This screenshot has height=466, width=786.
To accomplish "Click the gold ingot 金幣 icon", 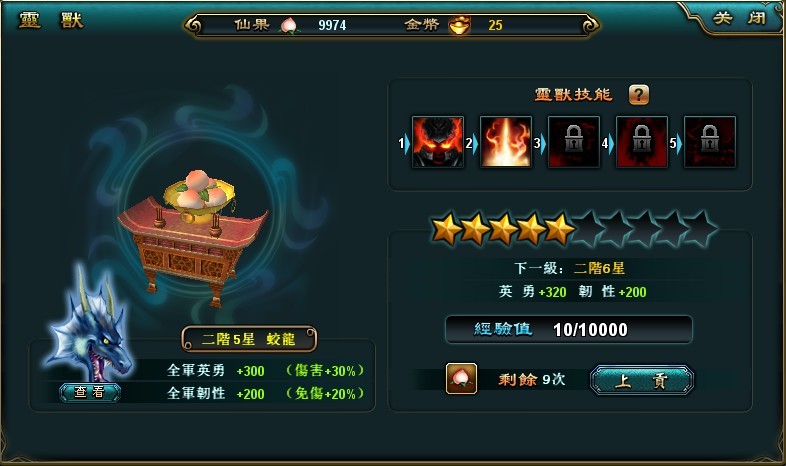I will pyautogui.click(x=459, y=25).
